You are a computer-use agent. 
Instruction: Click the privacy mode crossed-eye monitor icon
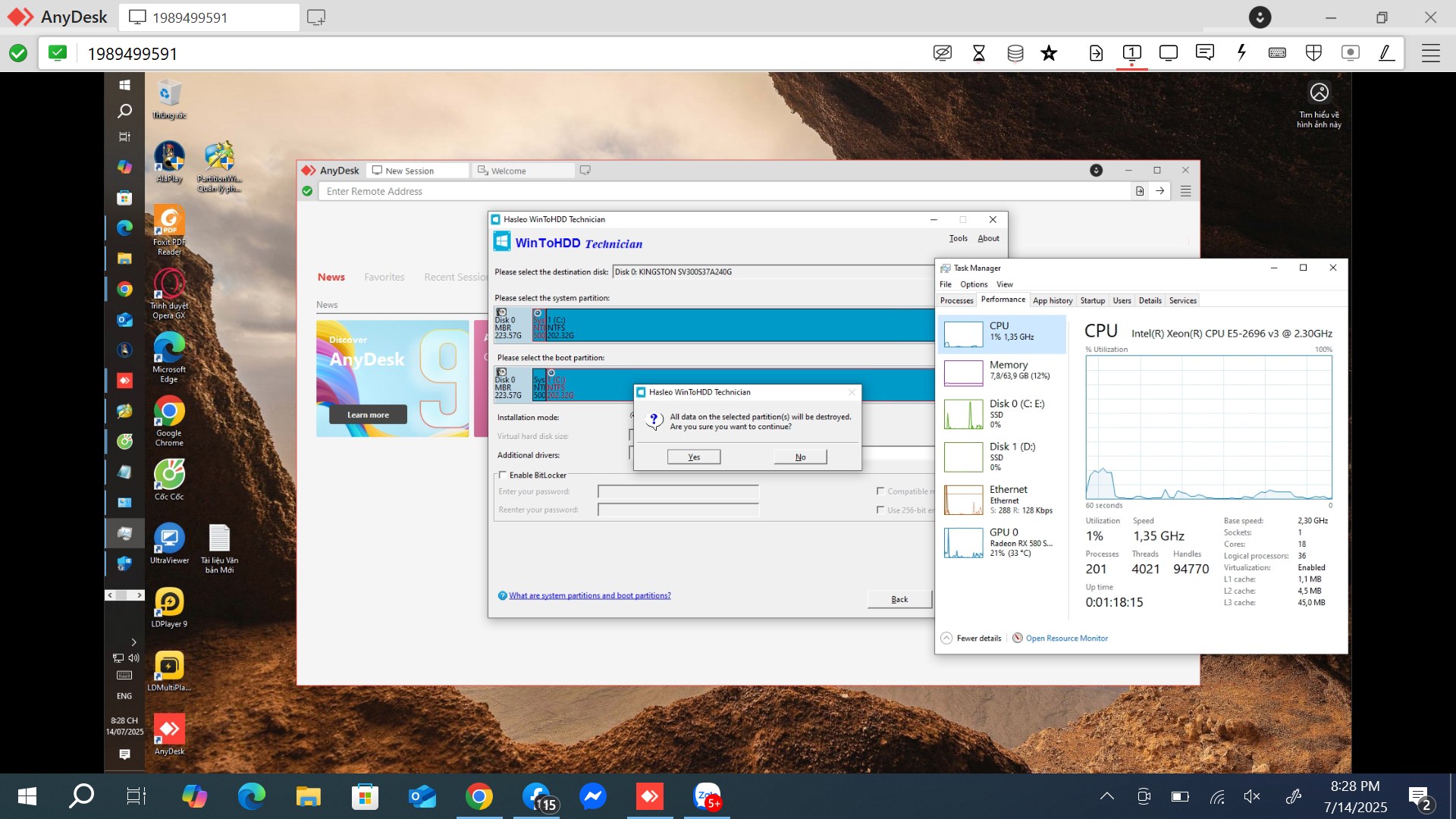pos(942,53)
